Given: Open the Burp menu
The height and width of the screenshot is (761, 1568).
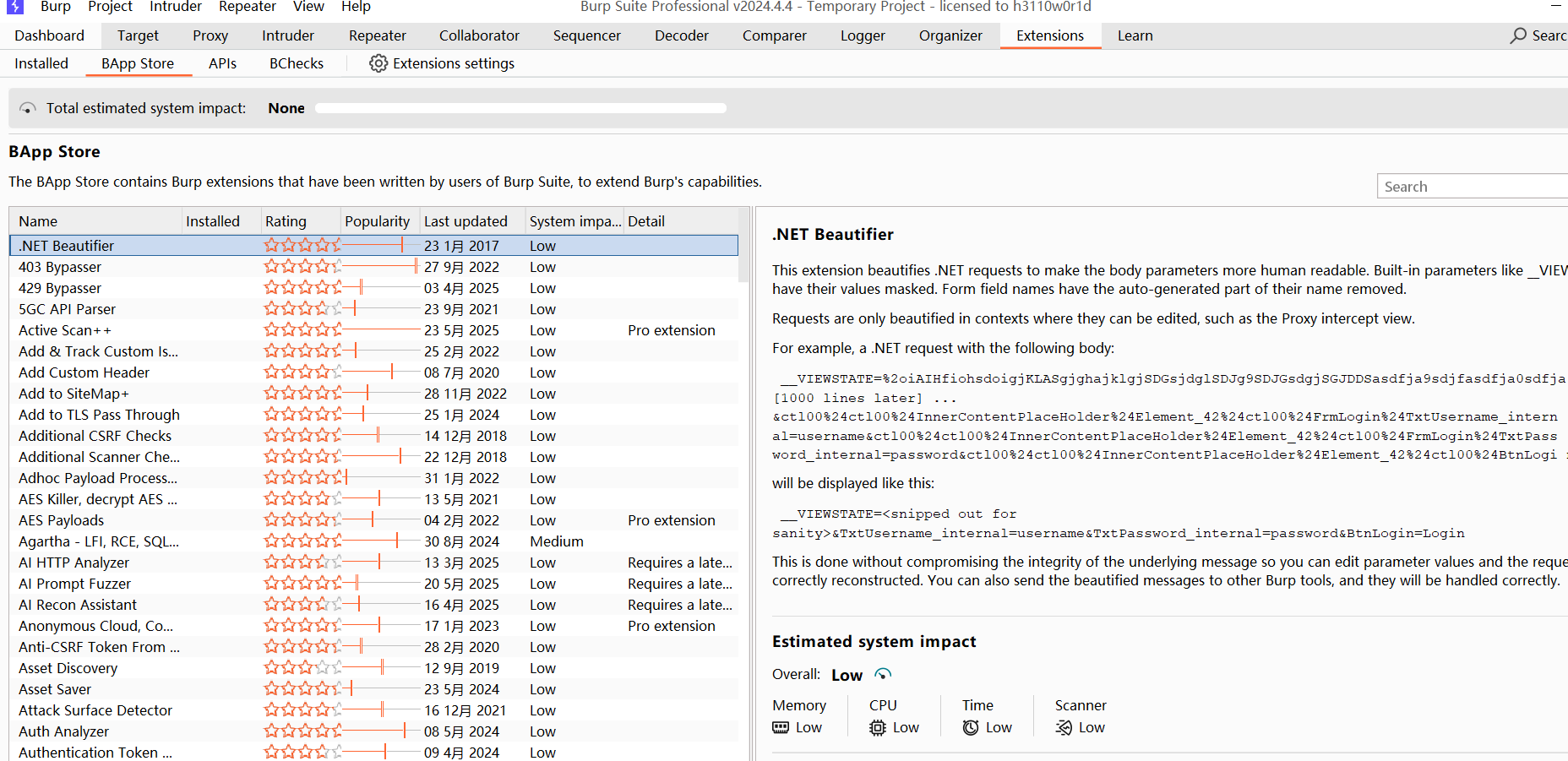Looking at the screenshot, I should (x=56, y=7).
